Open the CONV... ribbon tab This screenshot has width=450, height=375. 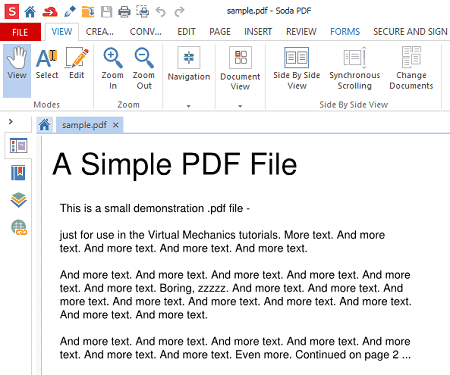coord(146,32)
